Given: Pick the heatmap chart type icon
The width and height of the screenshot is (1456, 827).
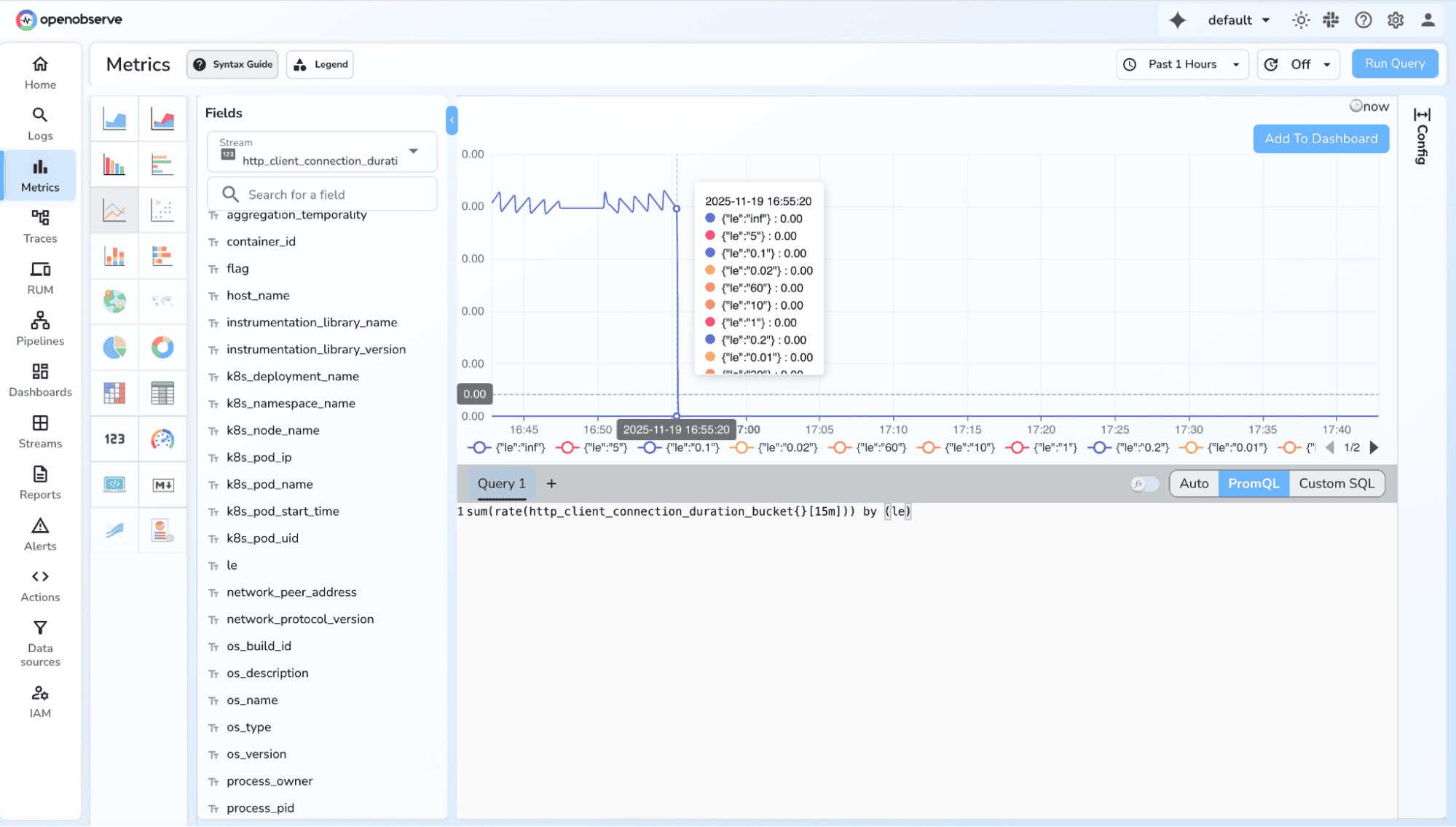Looking at the screenshot, I should pyautogui.click(x=114, y=393).
